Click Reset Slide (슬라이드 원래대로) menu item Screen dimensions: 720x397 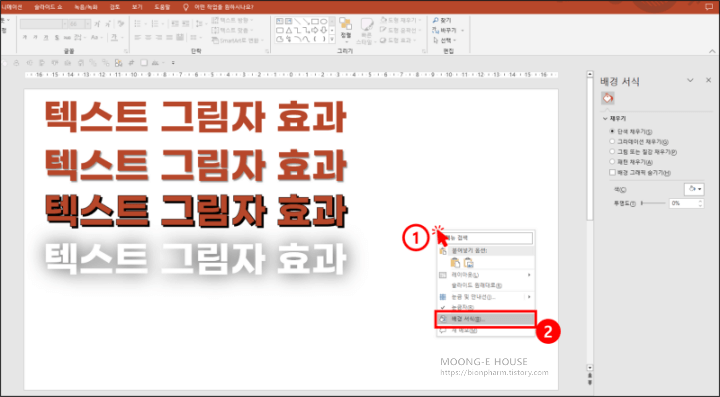click(x=485, y=285)
